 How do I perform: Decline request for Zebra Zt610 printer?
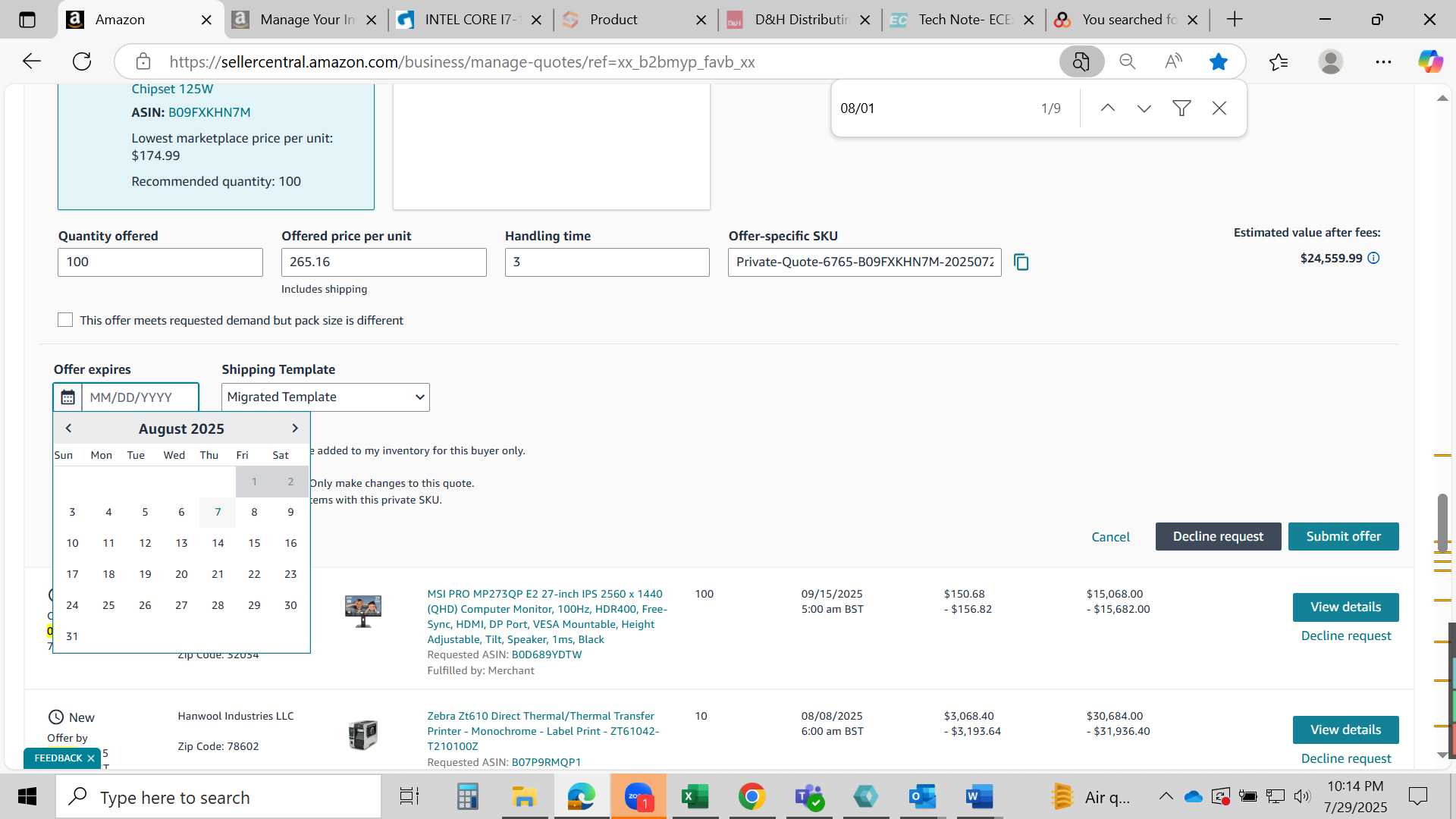point(1346,758)
